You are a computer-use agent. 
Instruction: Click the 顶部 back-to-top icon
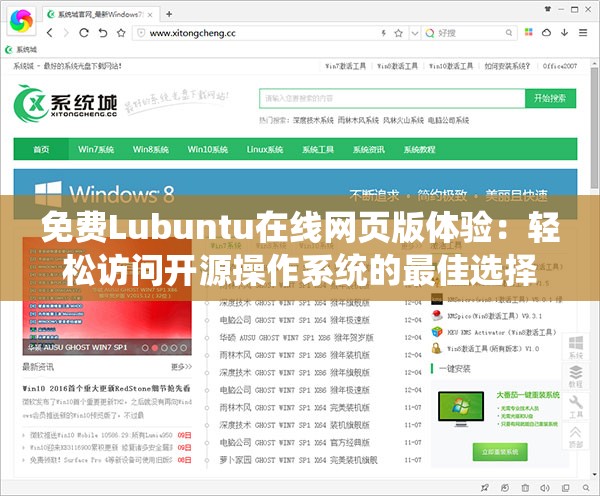pyautogui.click(x=576, y=436)
